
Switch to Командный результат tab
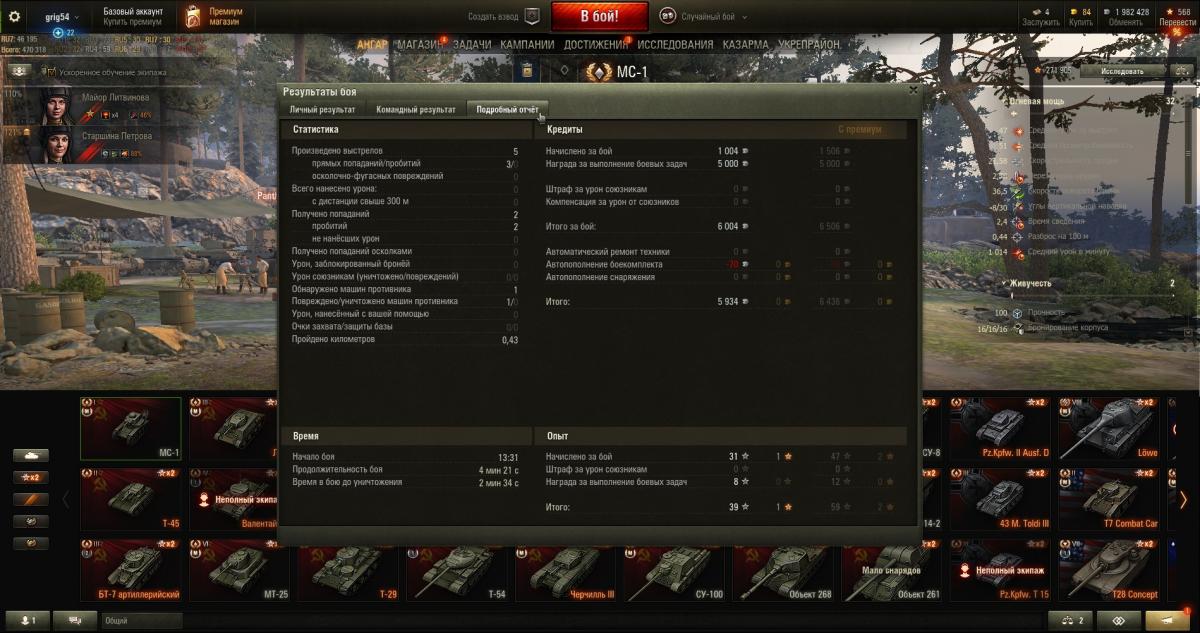point(416,109)
